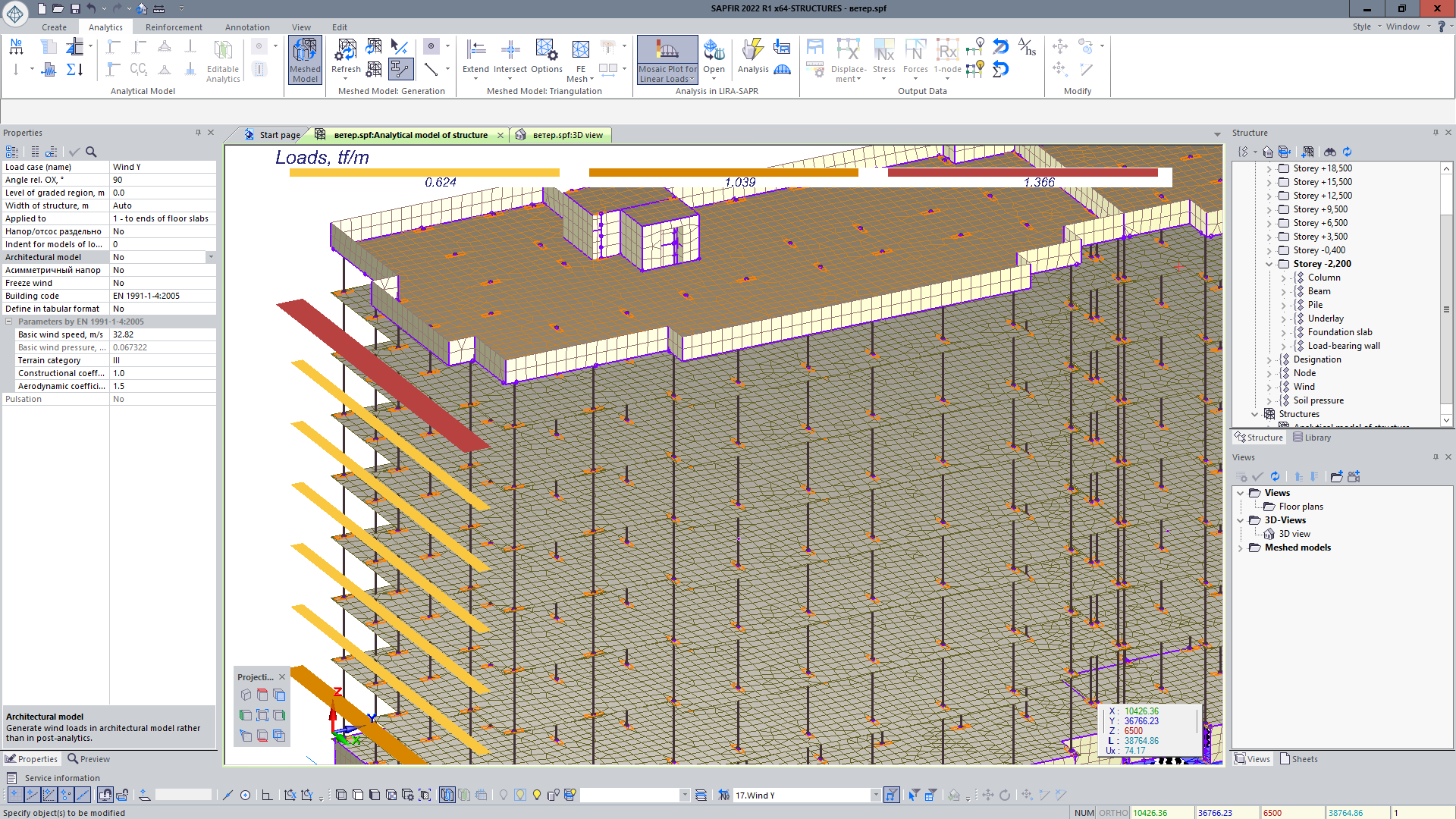Switch to the Reinforcement ribbon tab
The height and width of the screenshot is (819, 1456).
pos(174,27)
